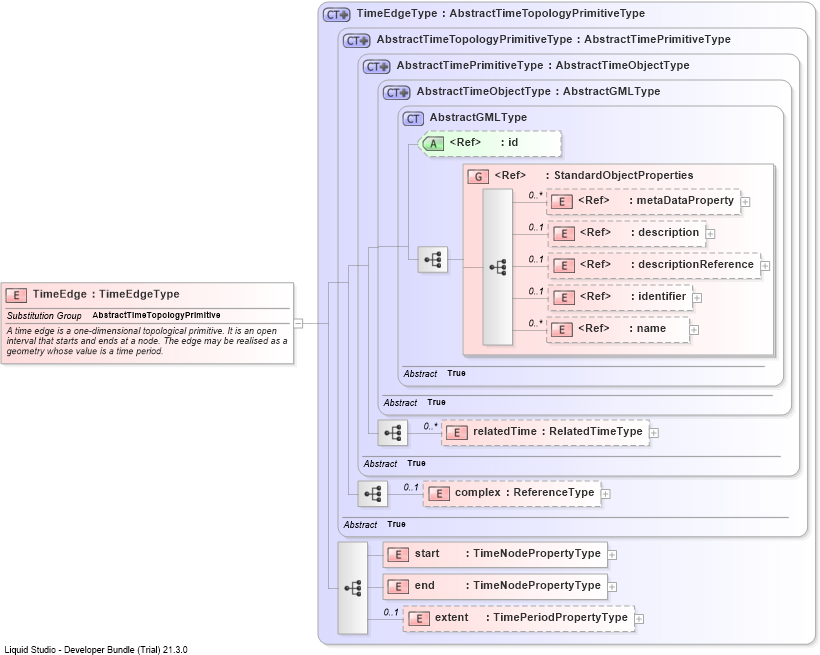Screen dimensions: 820x655
Task: Click the CT icon of AbstractGMLType
Action: (413, 119)
